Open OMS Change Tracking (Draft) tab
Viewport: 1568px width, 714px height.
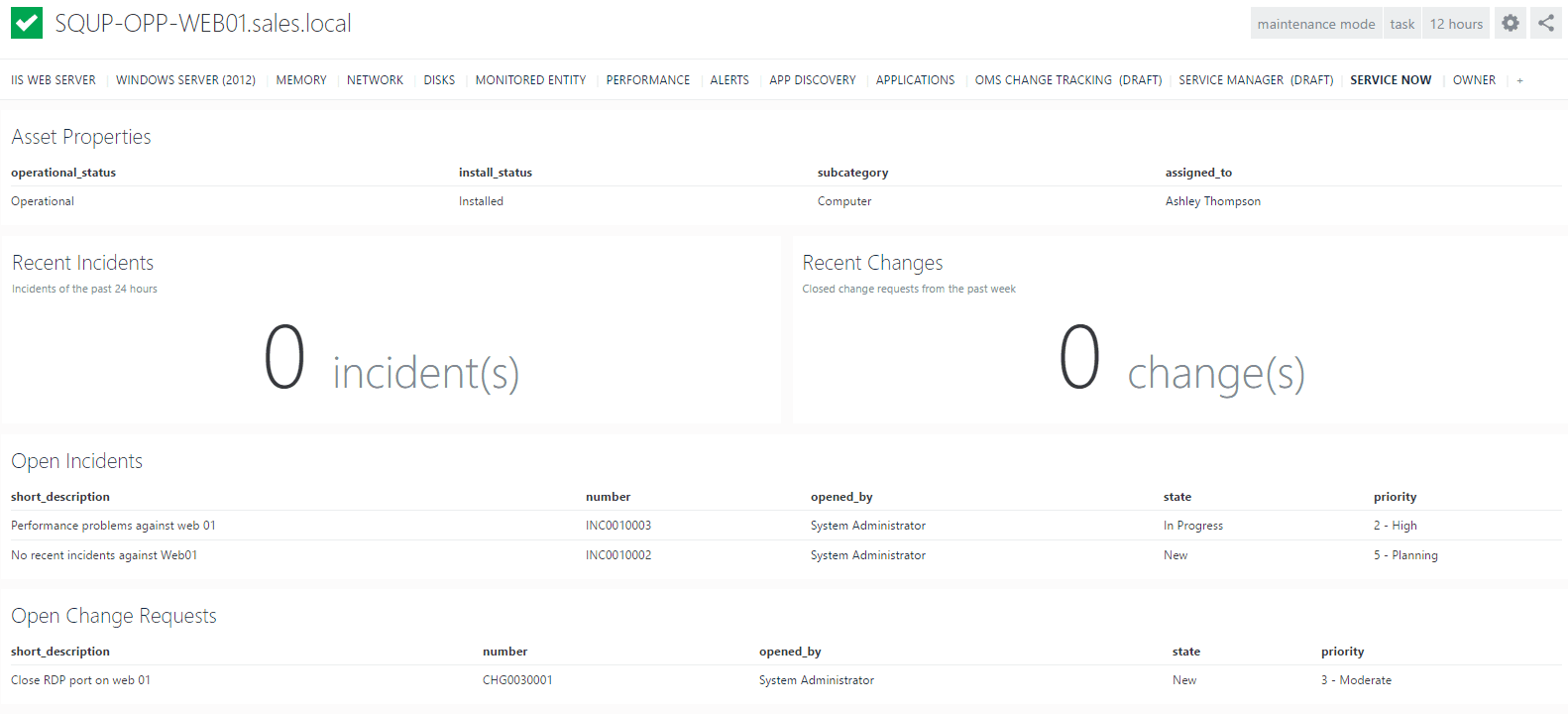(1068, 80)
